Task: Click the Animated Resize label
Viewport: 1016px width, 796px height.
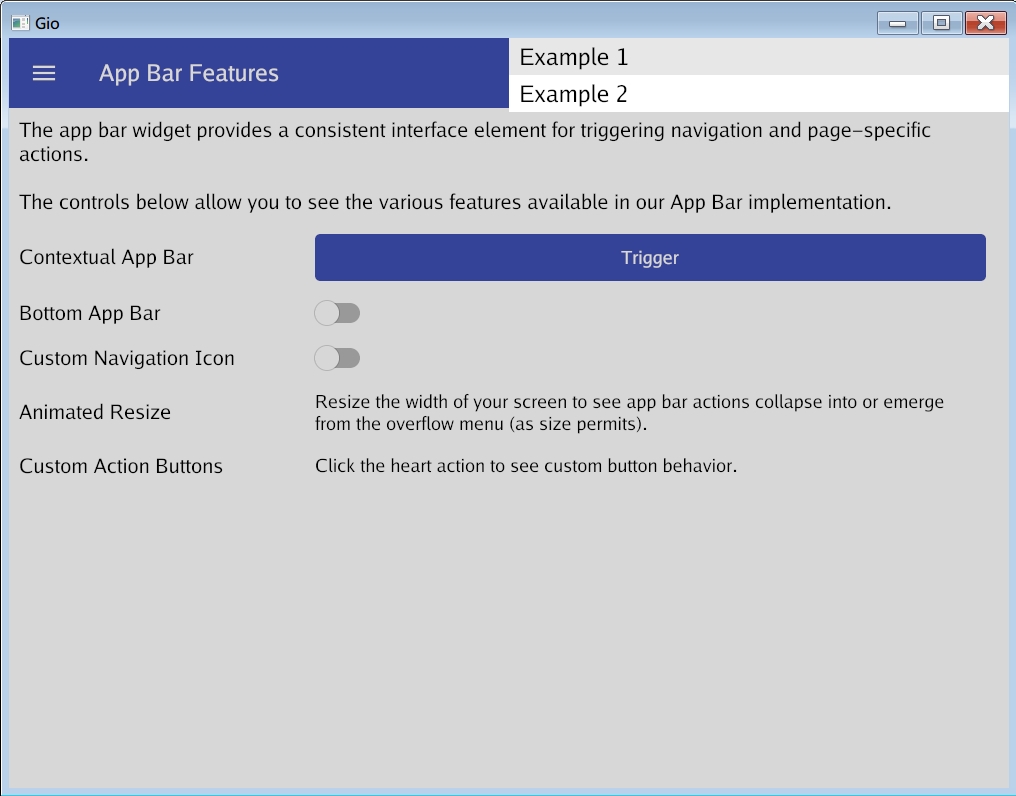Action: coord(95,412)
